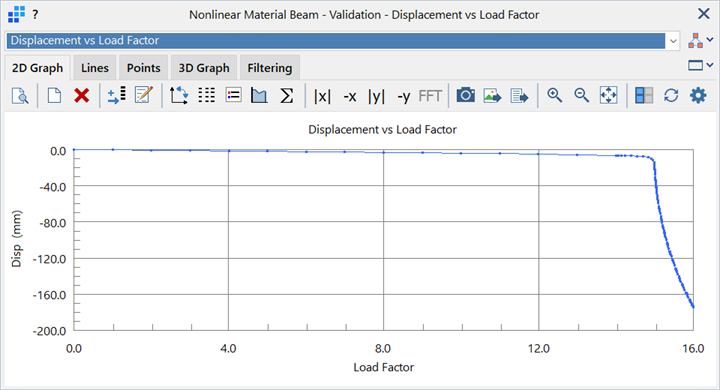Open help question mark in title bar
Viewport: 720px width, 390px height.
35,15
